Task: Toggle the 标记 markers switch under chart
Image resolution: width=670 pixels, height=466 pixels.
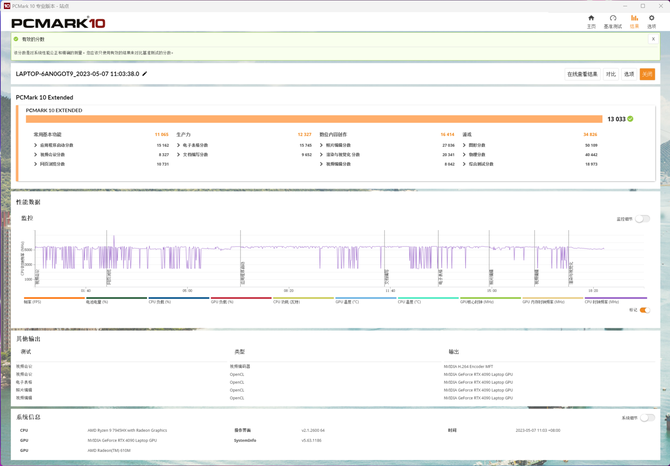Action: click(645, 310)
